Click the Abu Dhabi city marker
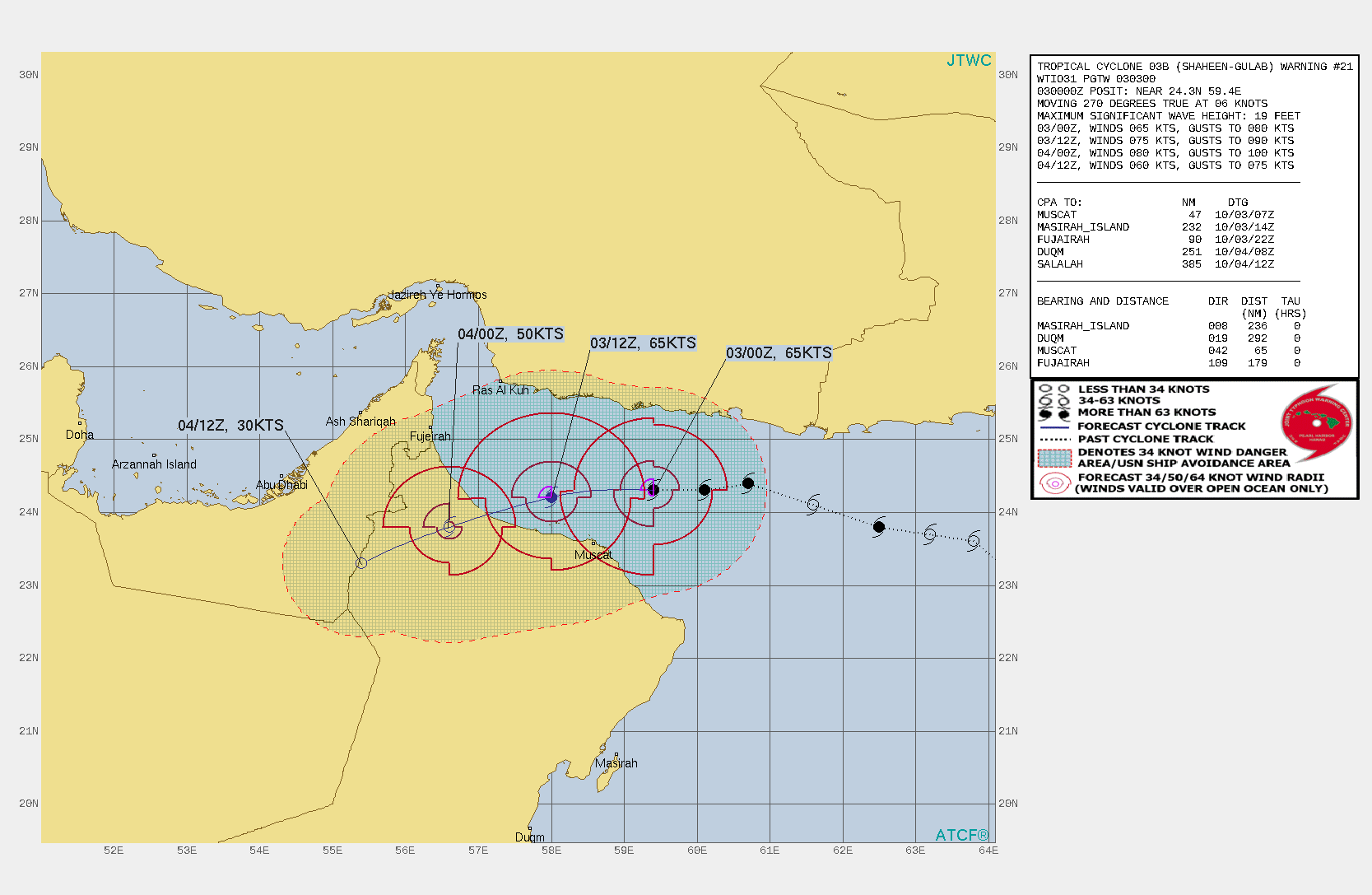 pyautogui.click(x=281, y=476)
